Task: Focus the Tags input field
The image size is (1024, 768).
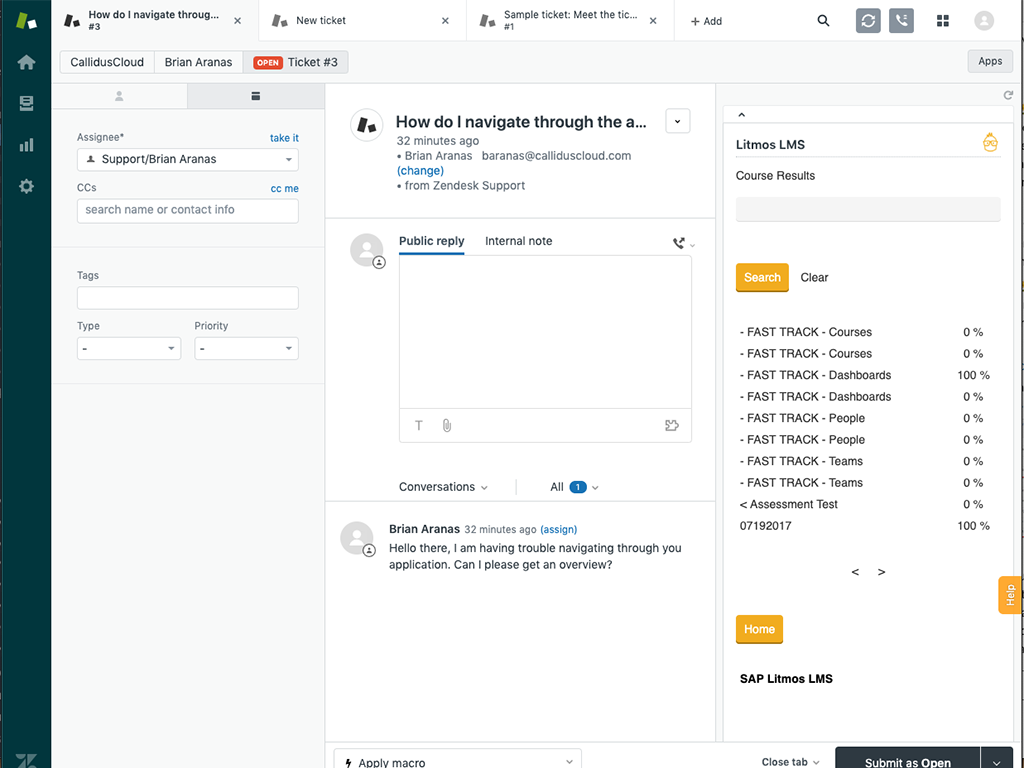Action: pyautogui.click(x=188, y=298)
